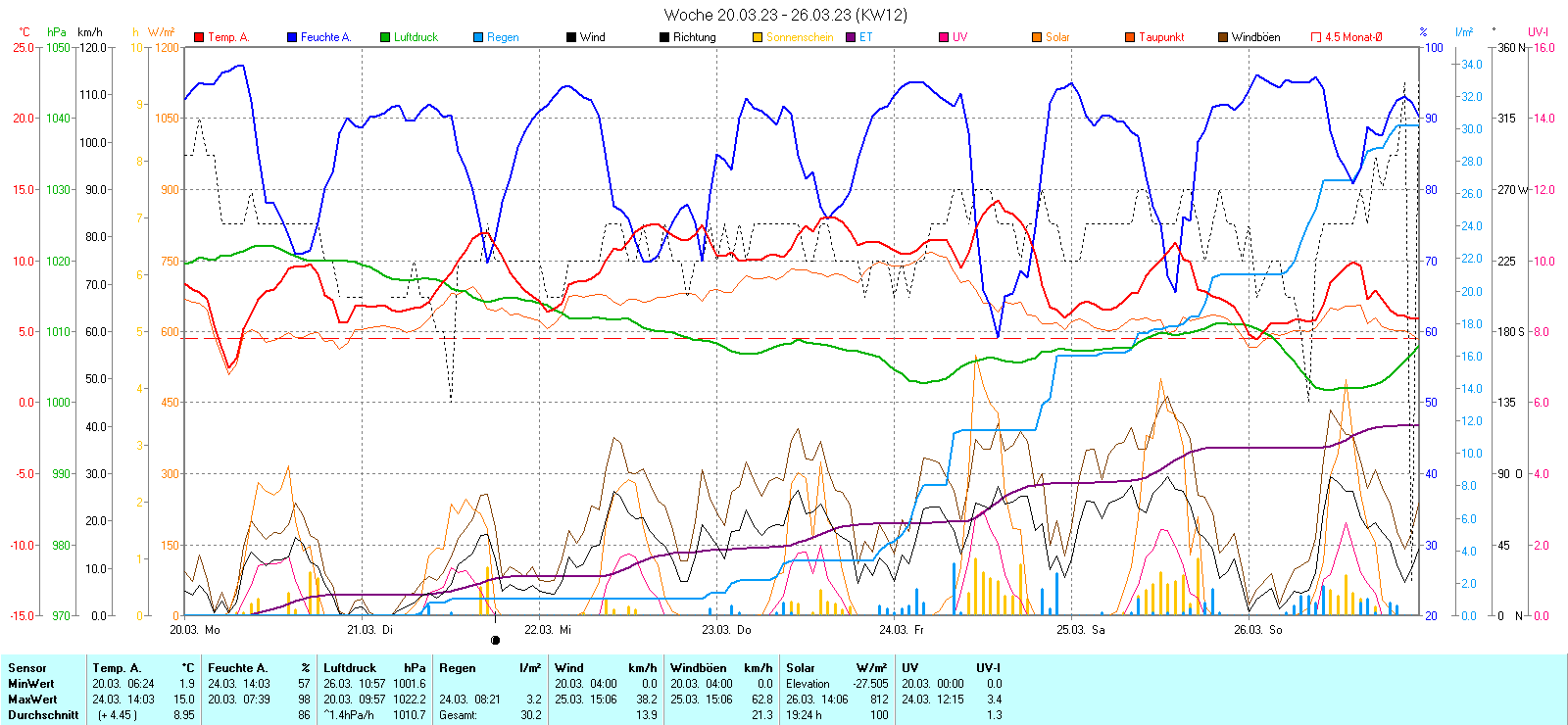This screenshot has height=725, width=1568.
Task: Click the orange Taupunkt legend square
Action: pos(1130,37)
